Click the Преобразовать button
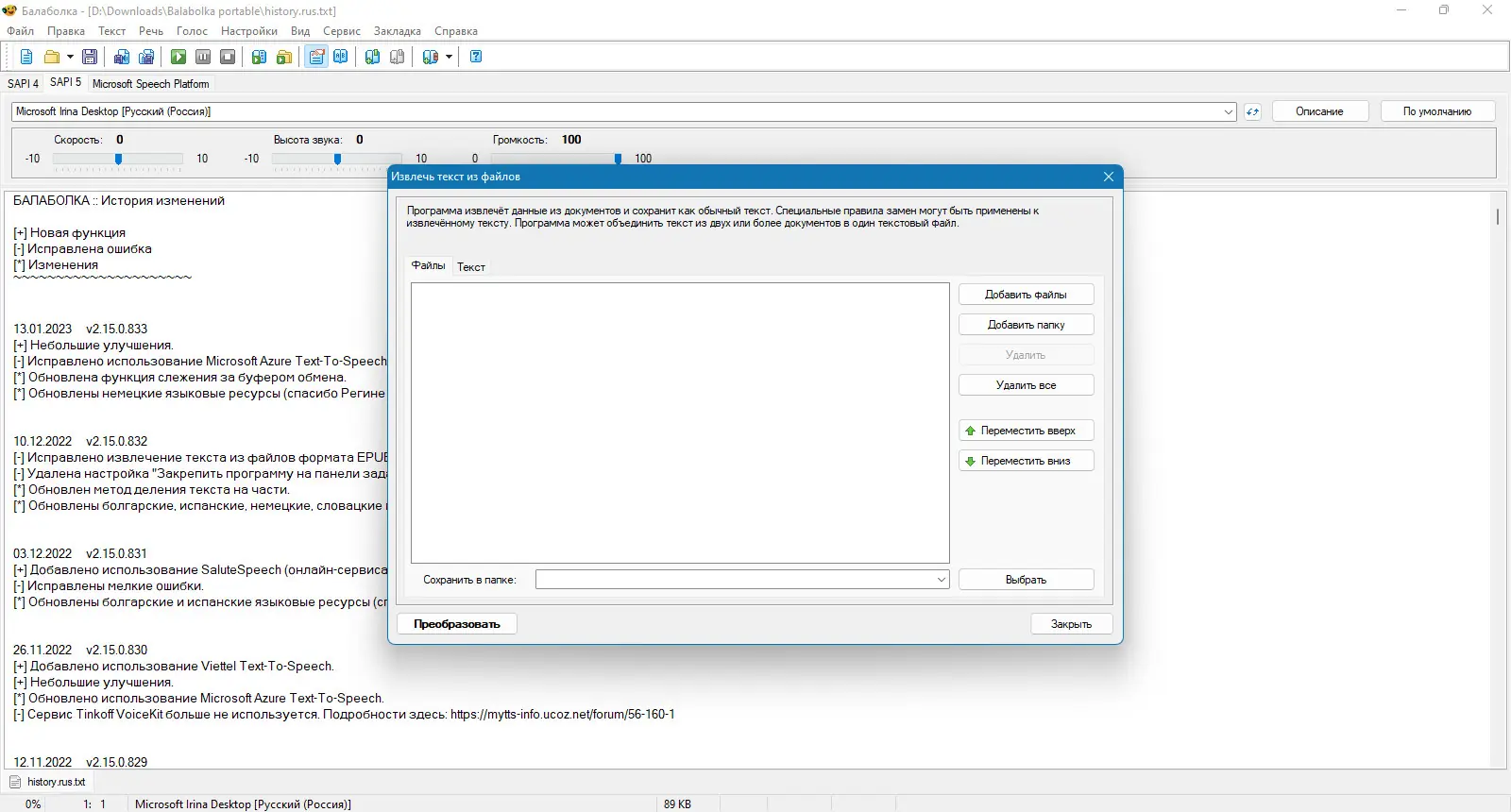 click(x=457, y=624)
